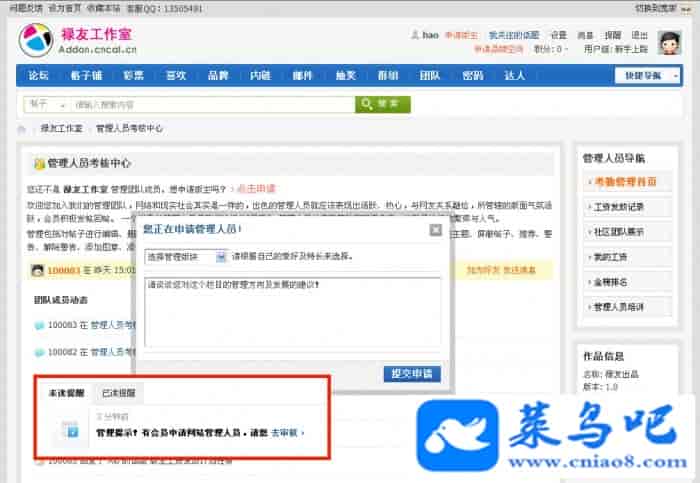The image size is (700, 483).
Task: Open the 密码 nav menu item
Action: [x=473, y=75]
